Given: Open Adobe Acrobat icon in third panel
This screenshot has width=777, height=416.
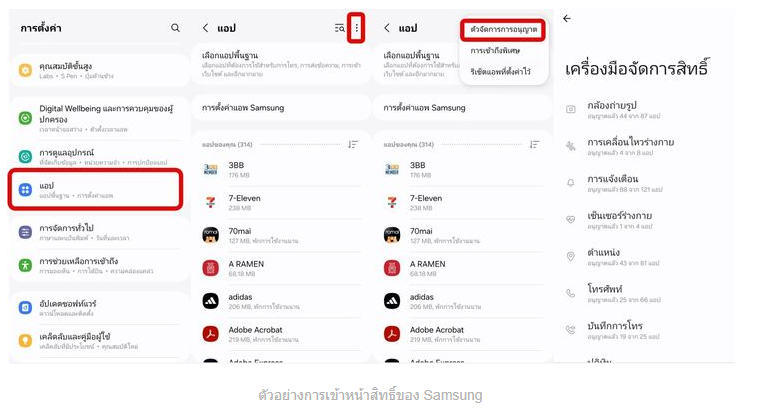Looking at the screenshot, I should [392, 334].
